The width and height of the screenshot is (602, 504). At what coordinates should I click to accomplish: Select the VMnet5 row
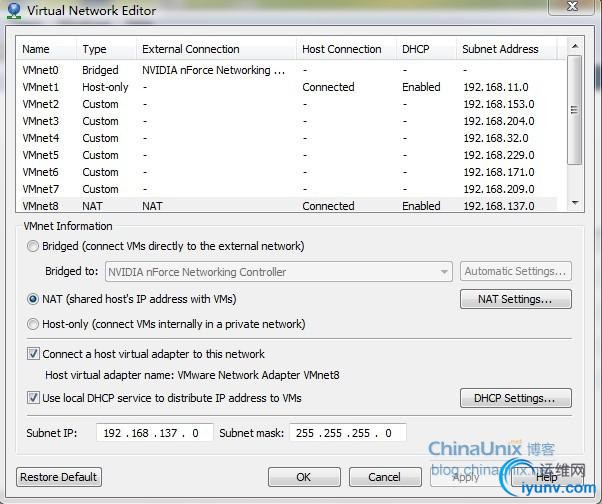coord(286,155)
